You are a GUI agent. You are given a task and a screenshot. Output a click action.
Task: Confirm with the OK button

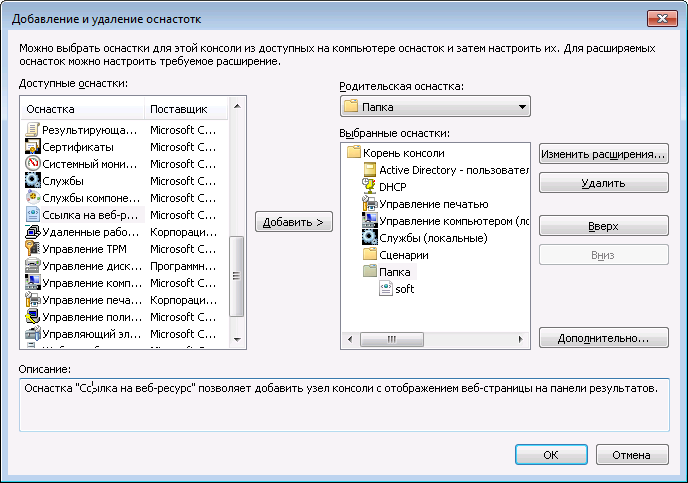point(551,454)
